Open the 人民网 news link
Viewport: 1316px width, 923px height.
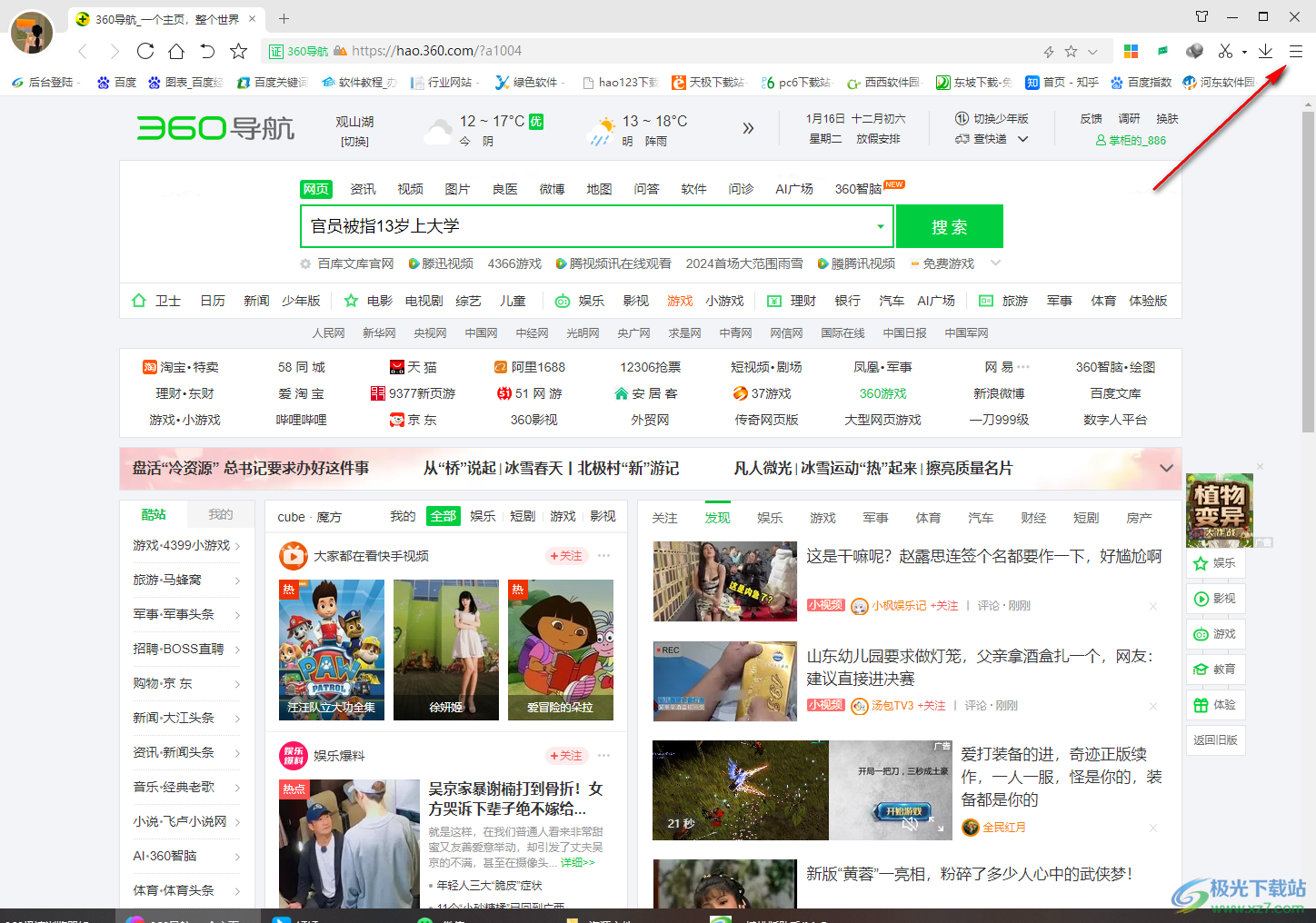(x=328, y=333)
